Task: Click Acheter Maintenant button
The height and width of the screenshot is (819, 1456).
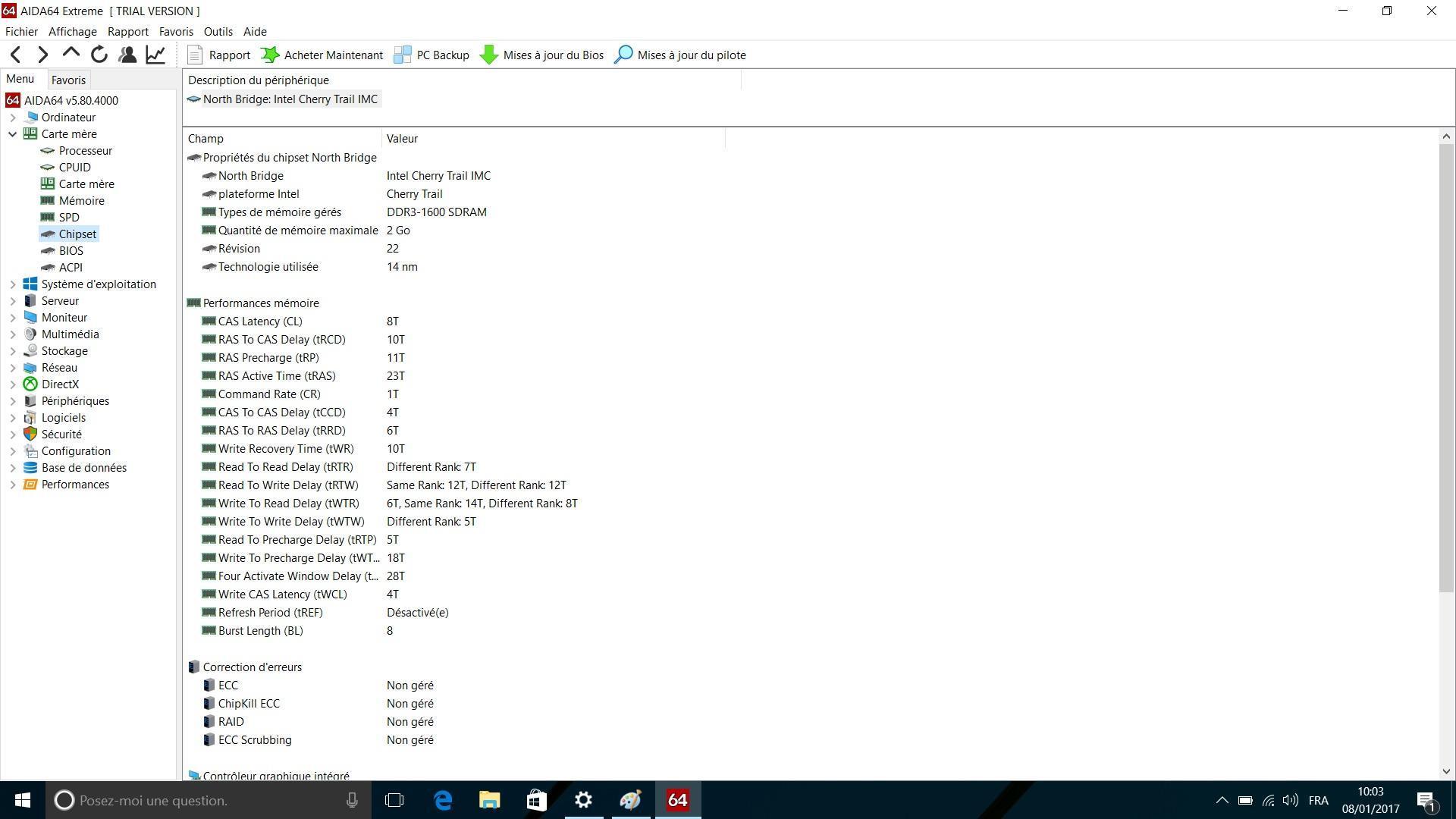Action: pos(322,55)
